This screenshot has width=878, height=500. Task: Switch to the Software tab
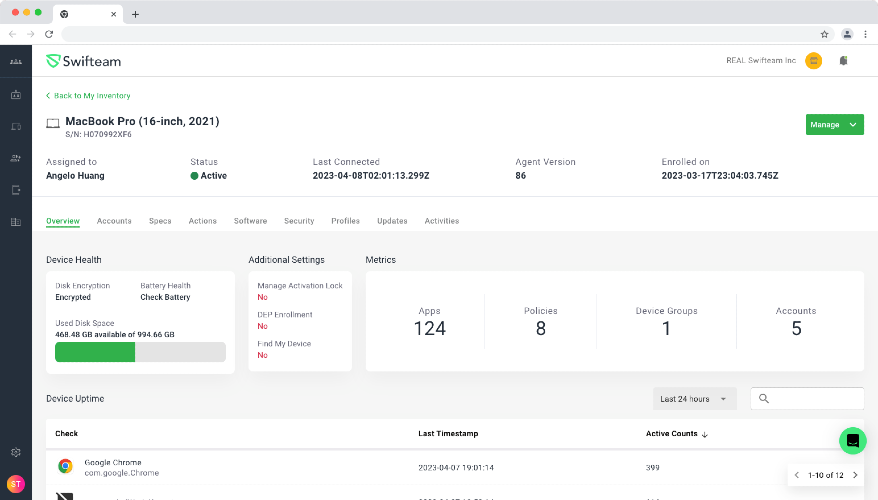[250, 221]
